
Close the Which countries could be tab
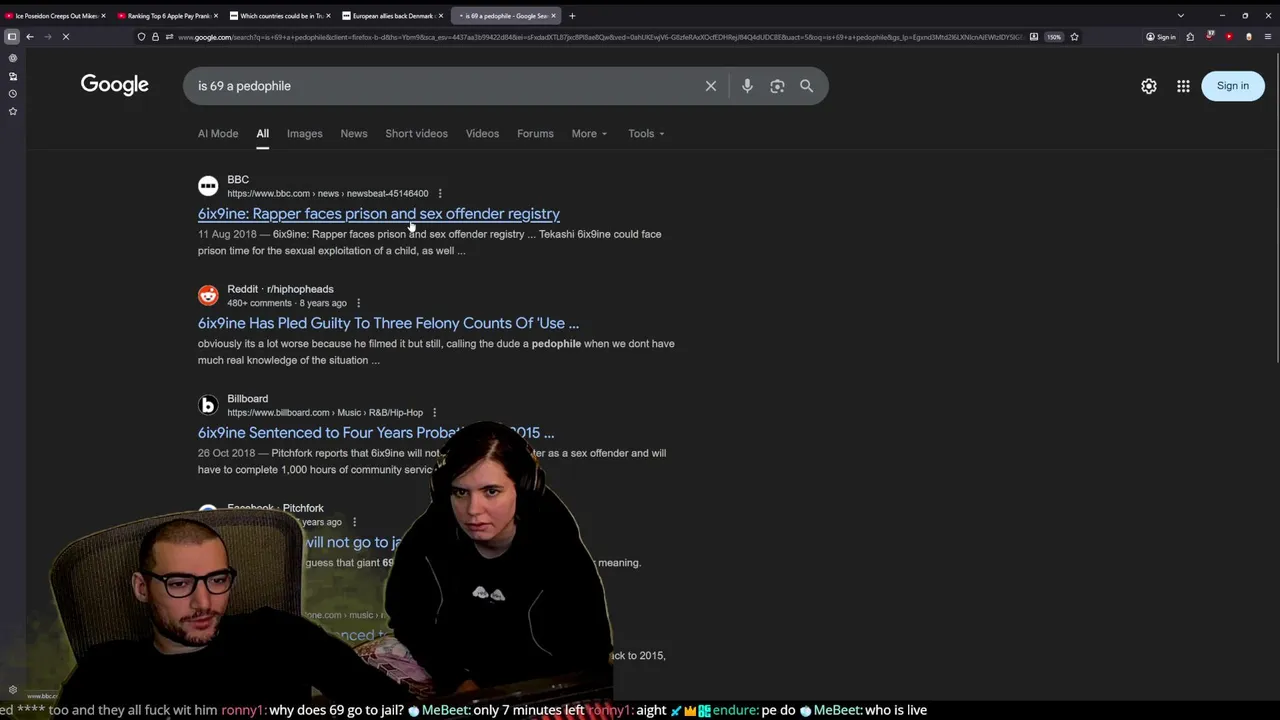(x=328, y=16)
